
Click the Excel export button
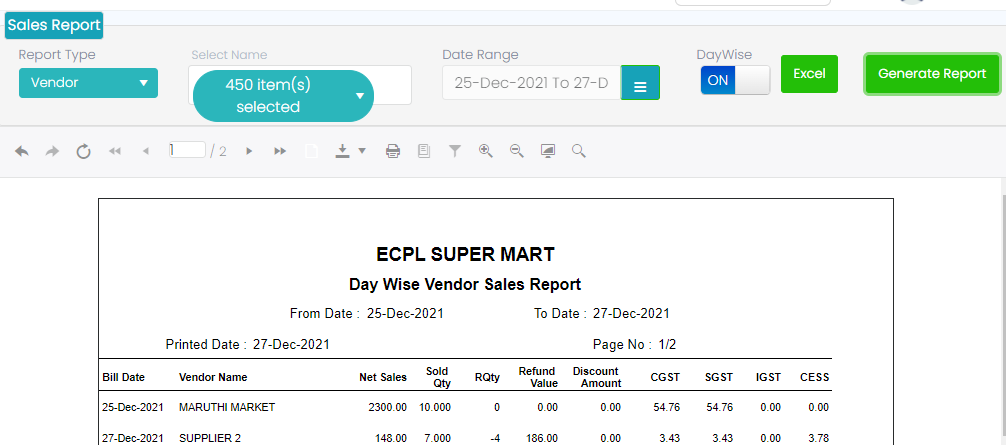[809, 74]
